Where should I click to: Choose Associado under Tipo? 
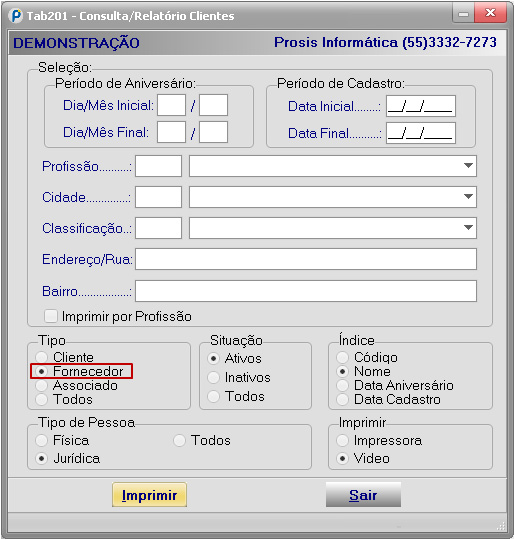pyautogui.click(x=42, y=385)
